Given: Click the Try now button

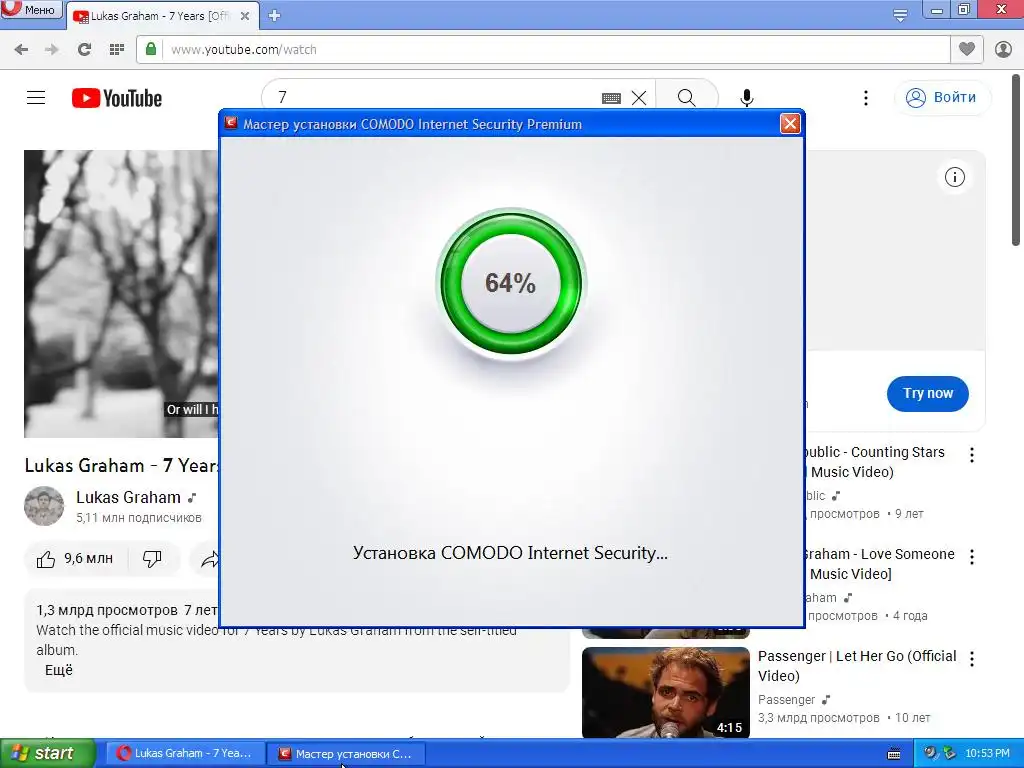Looking at the screenshot, I should (927, 394).
